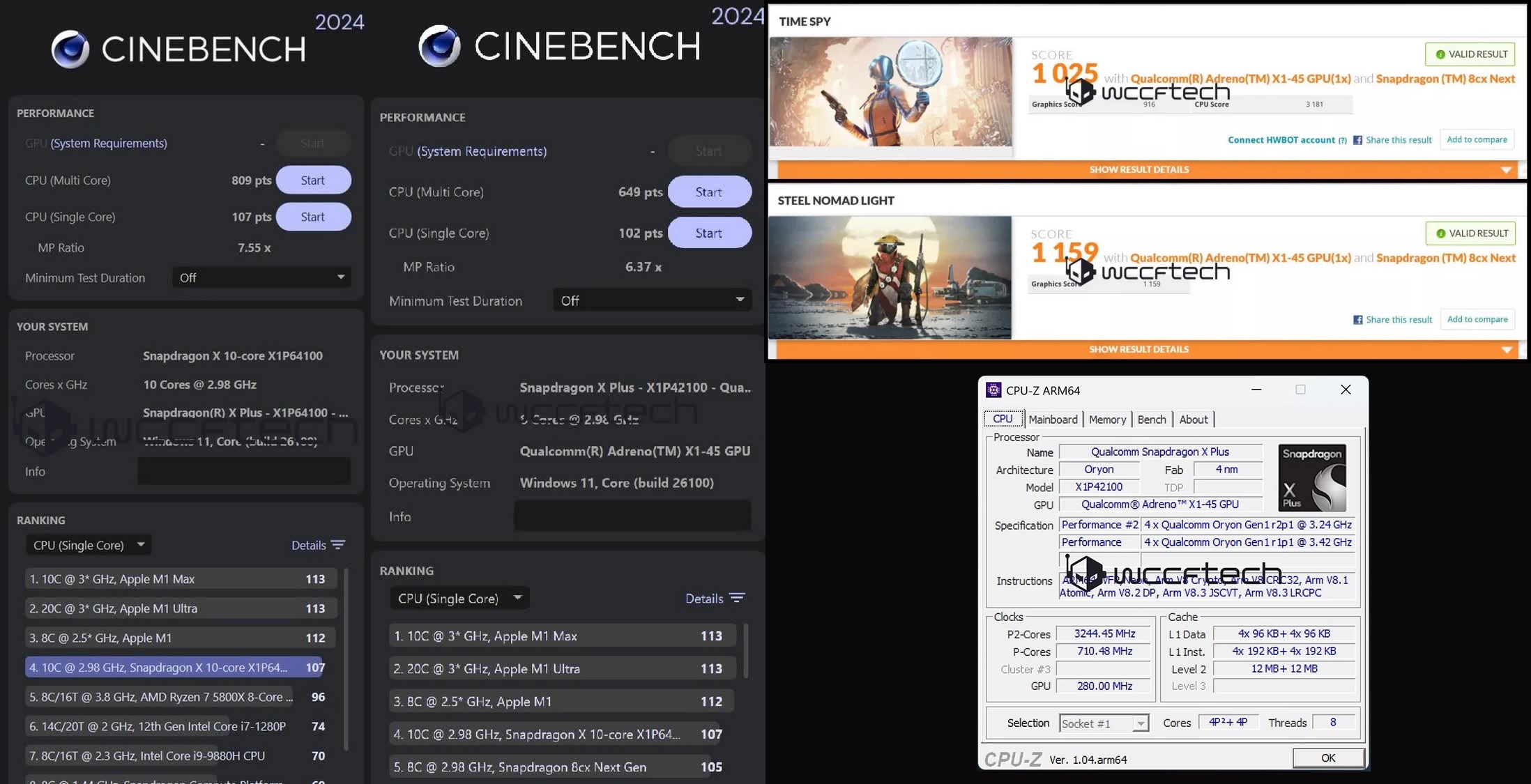The height and width of the screenshot is (784, 1531).
Task: Click Add to compare for Steel Nomad Light
Action: click(1477, 319)
